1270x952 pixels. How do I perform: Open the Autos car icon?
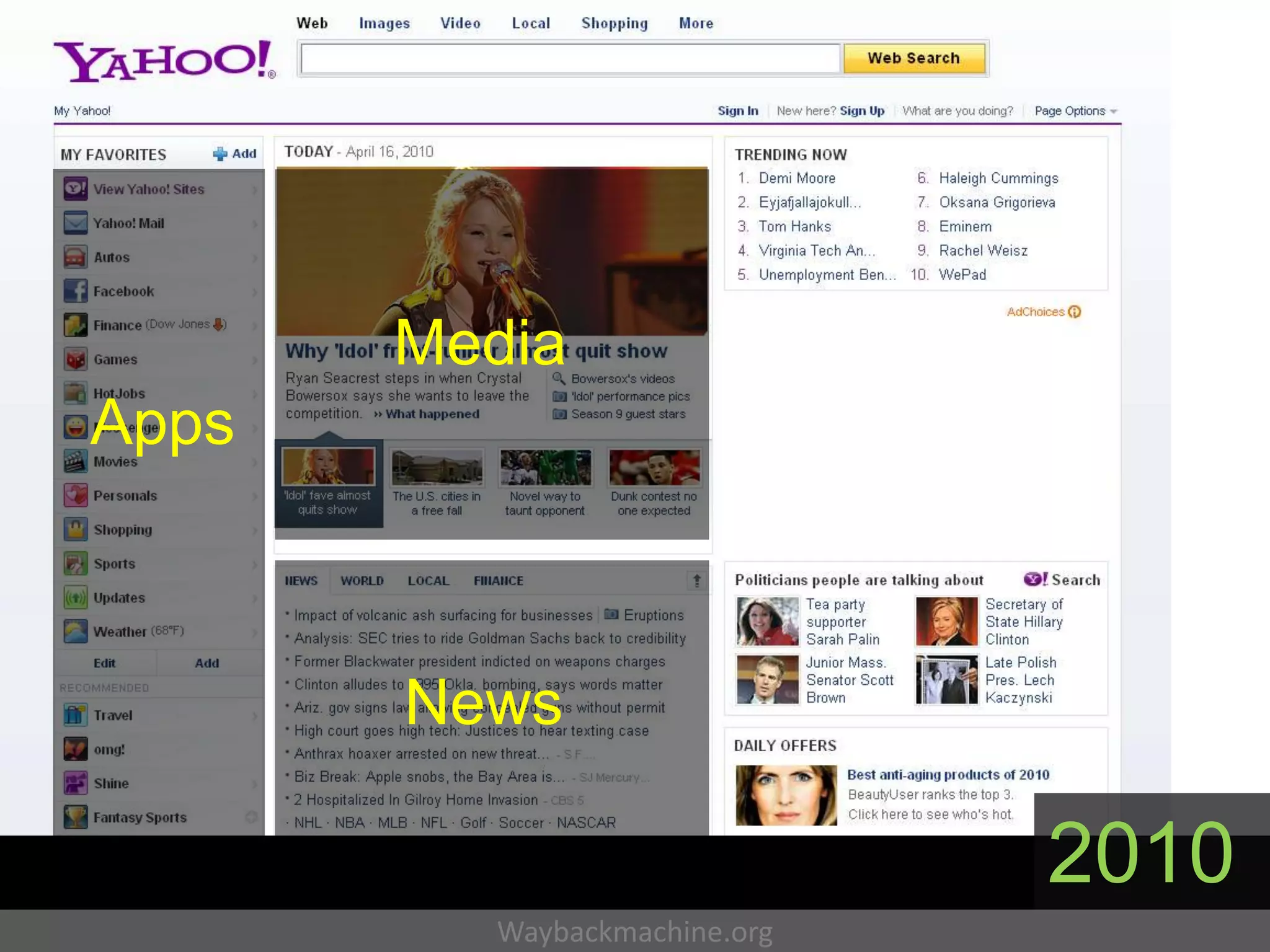(76, 257)
